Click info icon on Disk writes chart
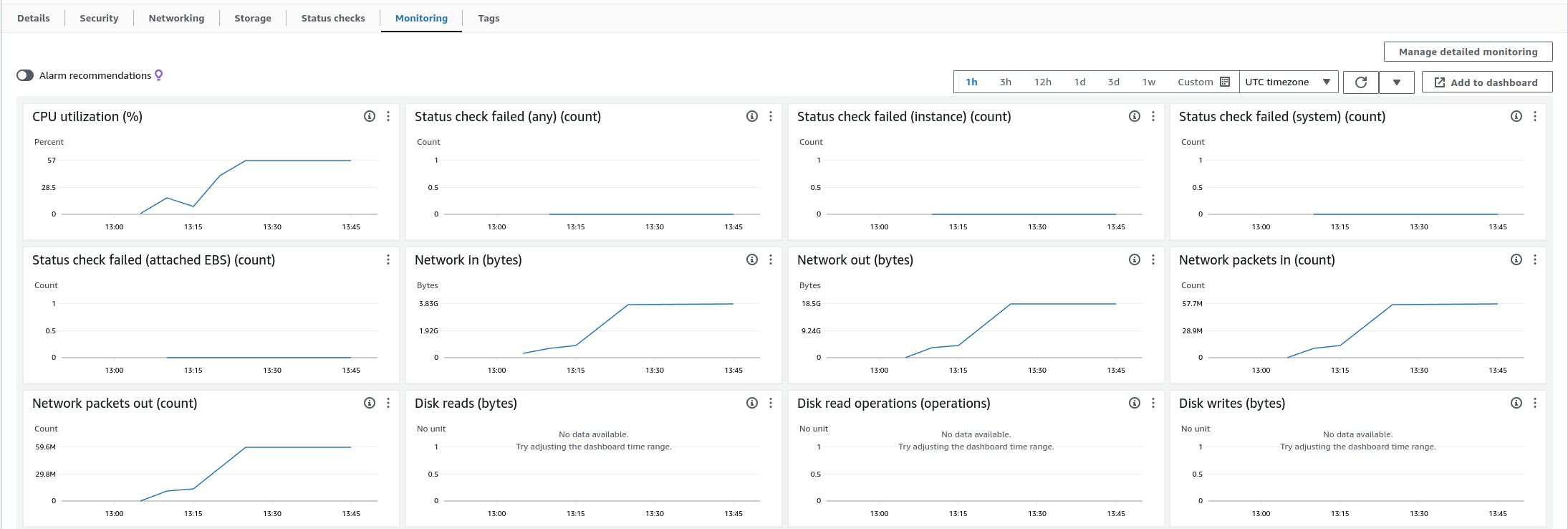The image size is (1568, 529). [1516, 403]
